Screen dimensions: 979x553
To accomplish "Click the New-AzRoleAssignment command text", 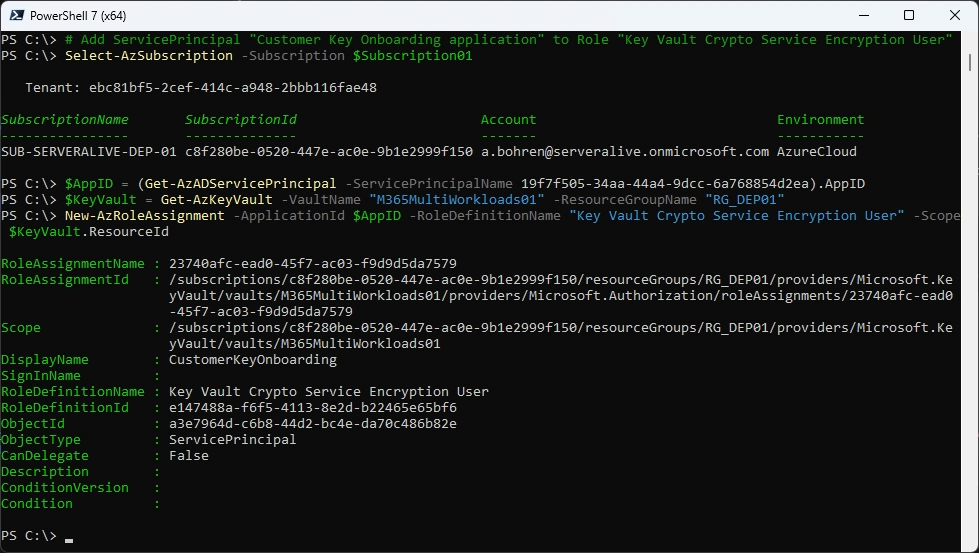I will [x=145, y=216].
